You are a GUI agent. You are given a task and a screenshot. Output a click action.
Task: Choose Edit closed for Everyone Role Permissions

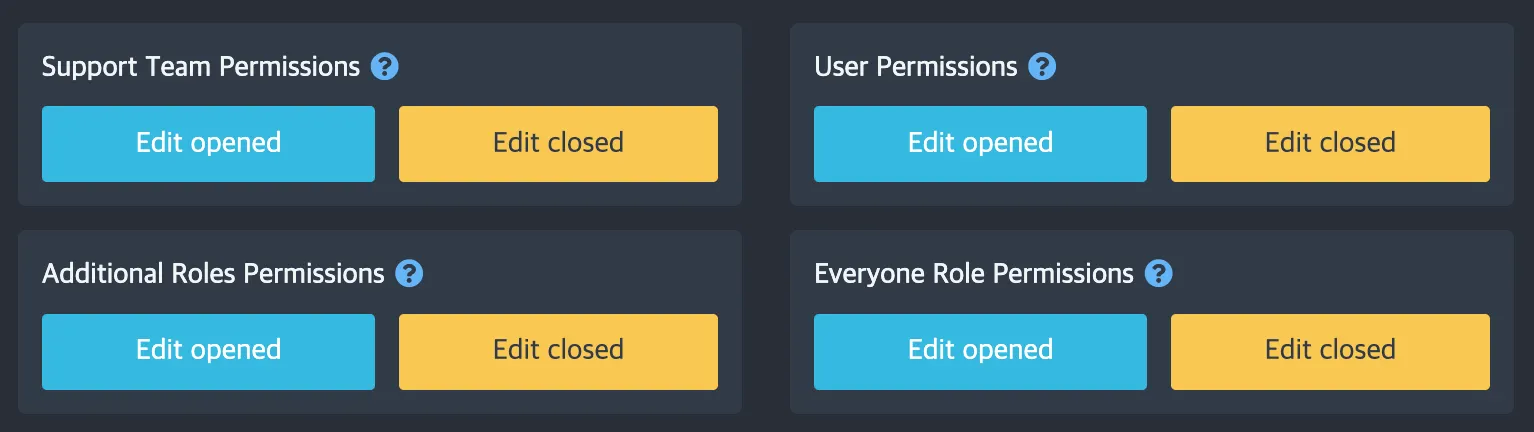click(1330, 352)
